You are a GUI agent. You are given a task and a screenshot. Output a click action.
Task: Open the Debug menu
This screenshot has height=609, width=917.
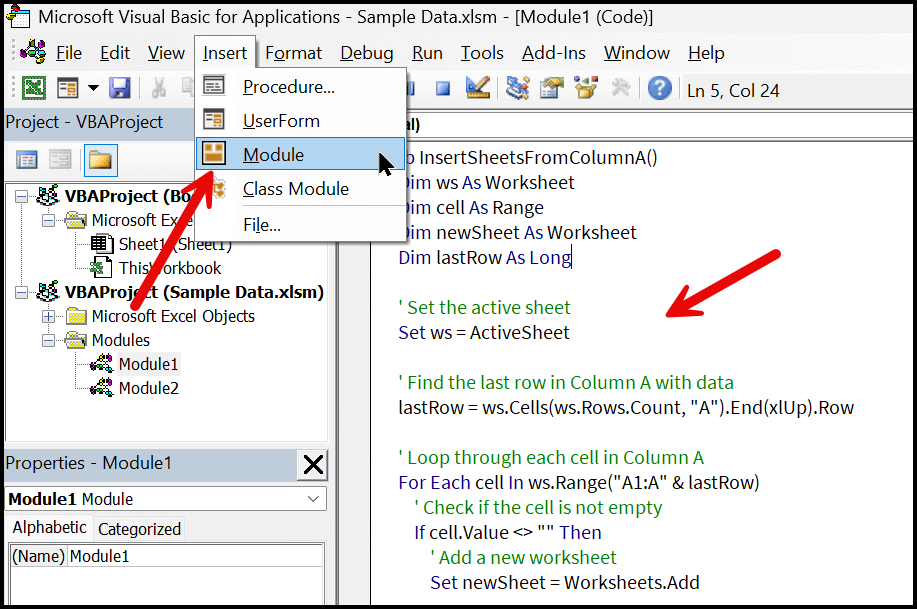pos(367,53)
